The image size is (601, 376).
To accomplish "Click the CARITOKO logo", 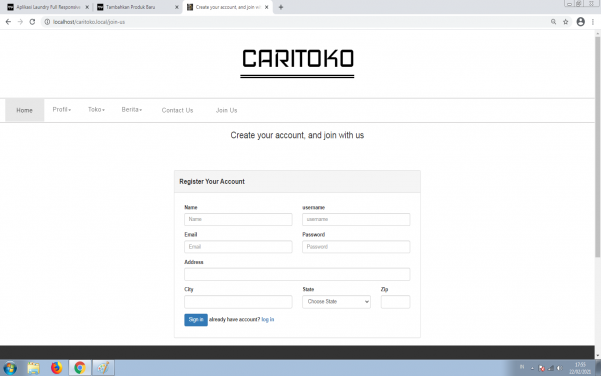I will click(297, 63).
